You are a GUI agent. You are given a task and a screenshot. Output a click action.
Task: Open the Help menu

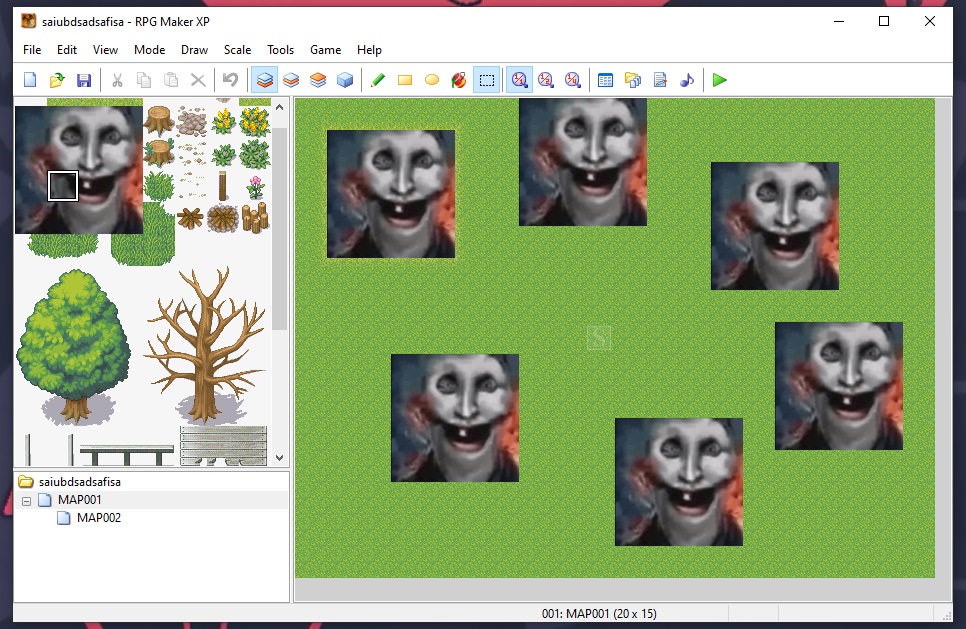369,50
